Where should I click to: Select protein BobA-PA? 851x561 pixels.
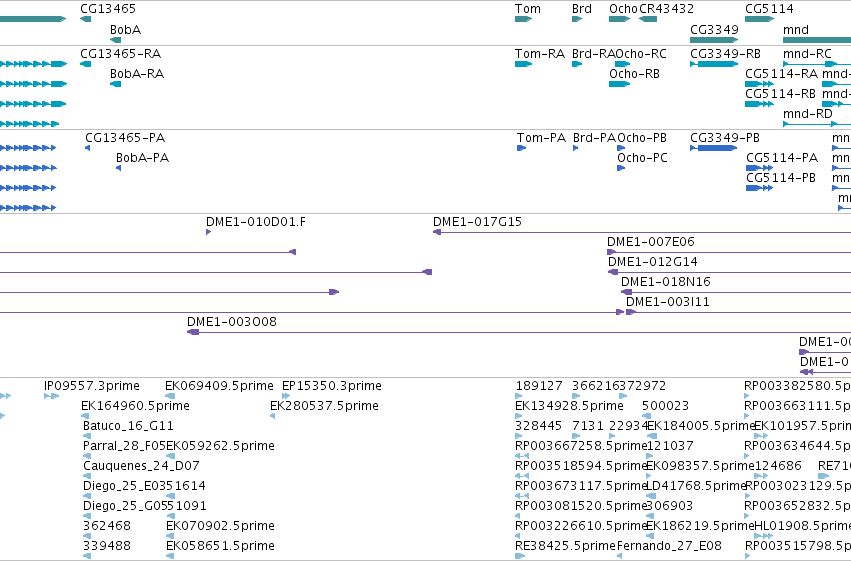pyautogui.click(x=142, y=158)
